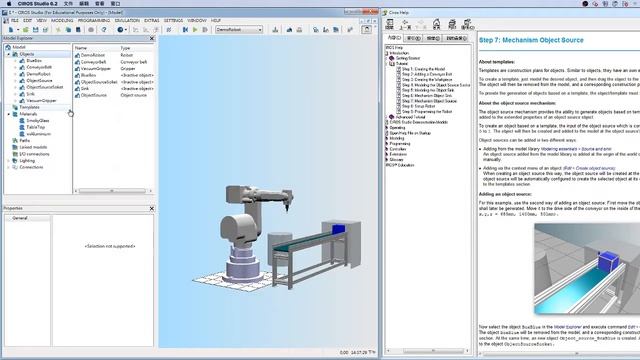Select the General properties category
Viewport: 640px width, 360px height.
click(20, 218)
